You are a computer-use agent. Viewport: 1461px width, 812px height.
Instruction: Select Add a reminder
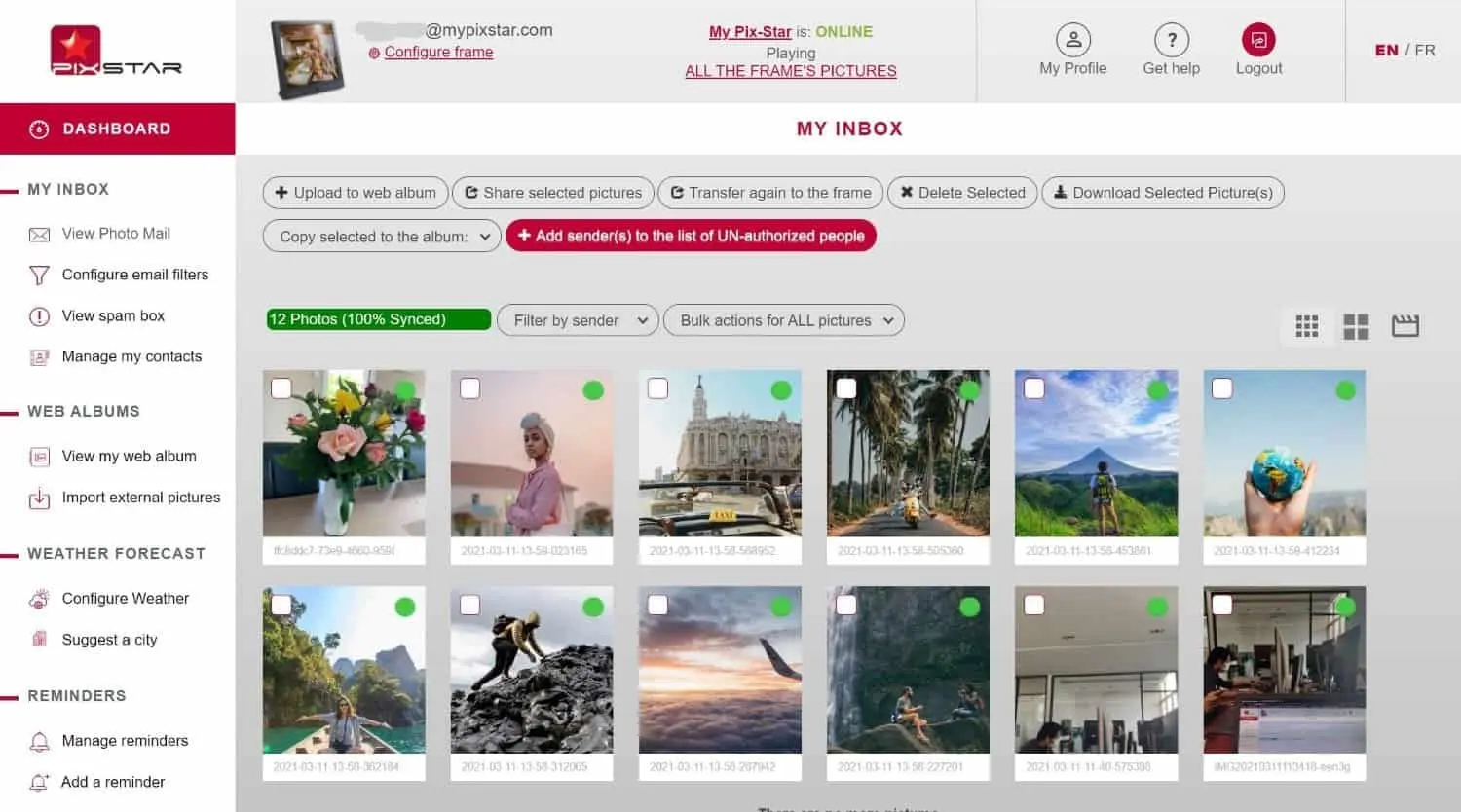tap(113, 782)
